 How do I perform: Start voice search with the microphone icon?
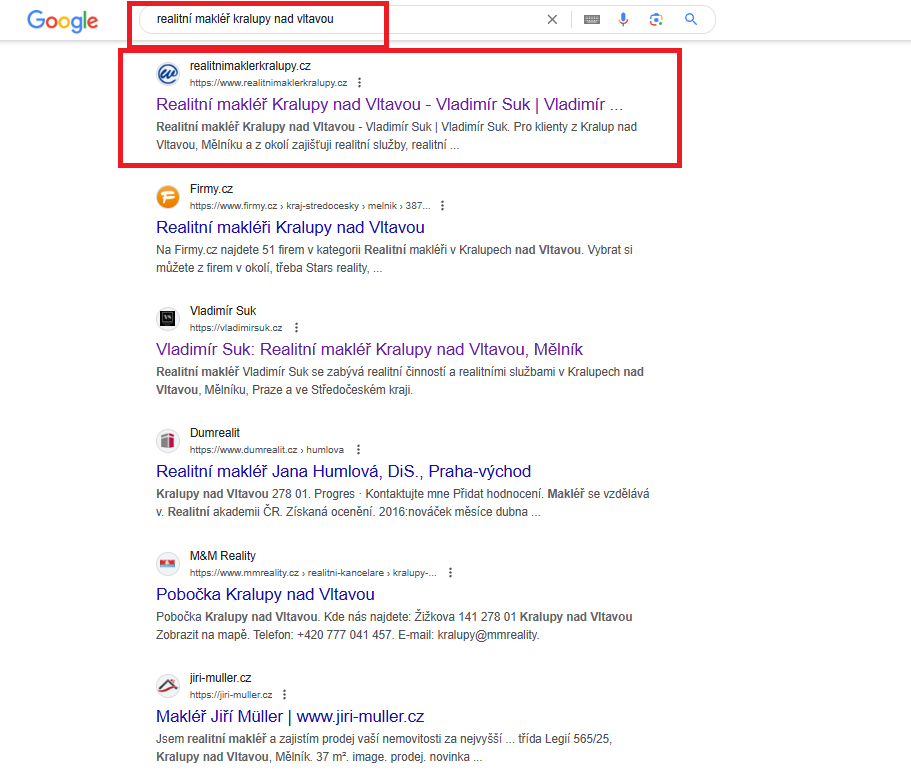623,20
